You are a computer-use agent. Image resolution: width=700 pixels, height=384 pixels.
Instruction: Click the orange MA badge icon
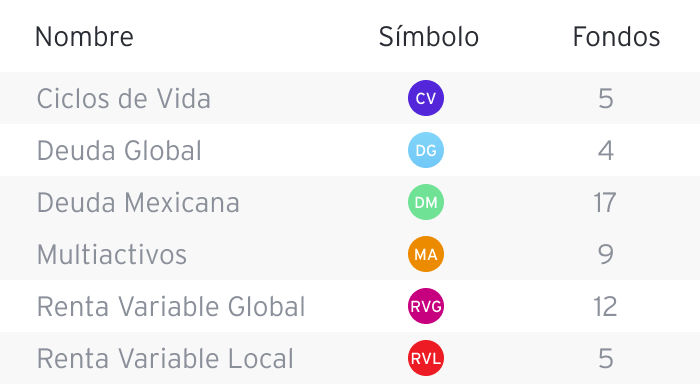pos(426,254)
